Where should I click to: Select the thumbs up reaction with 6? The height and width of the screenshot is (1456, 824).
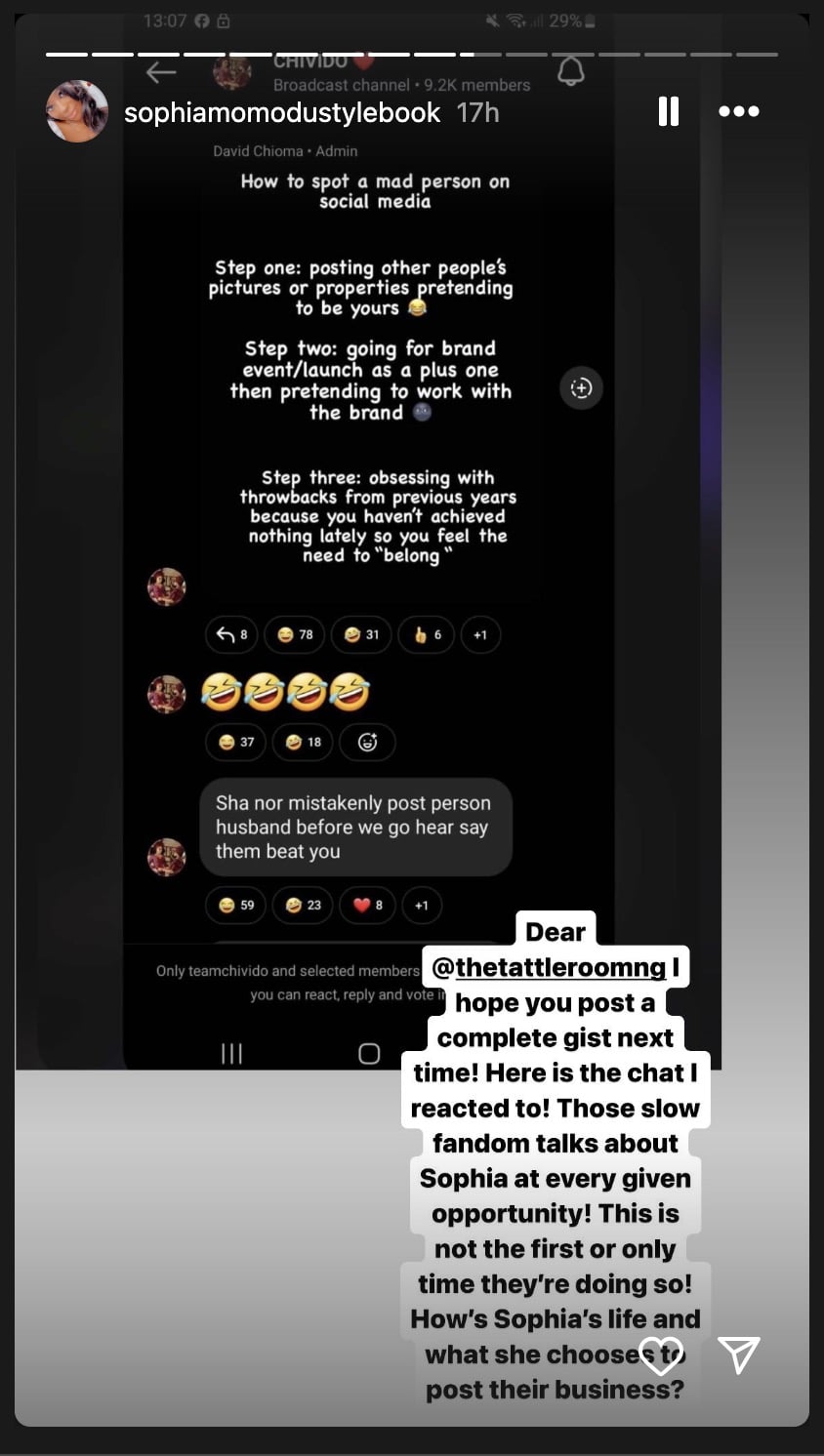[x=427, y=635]
